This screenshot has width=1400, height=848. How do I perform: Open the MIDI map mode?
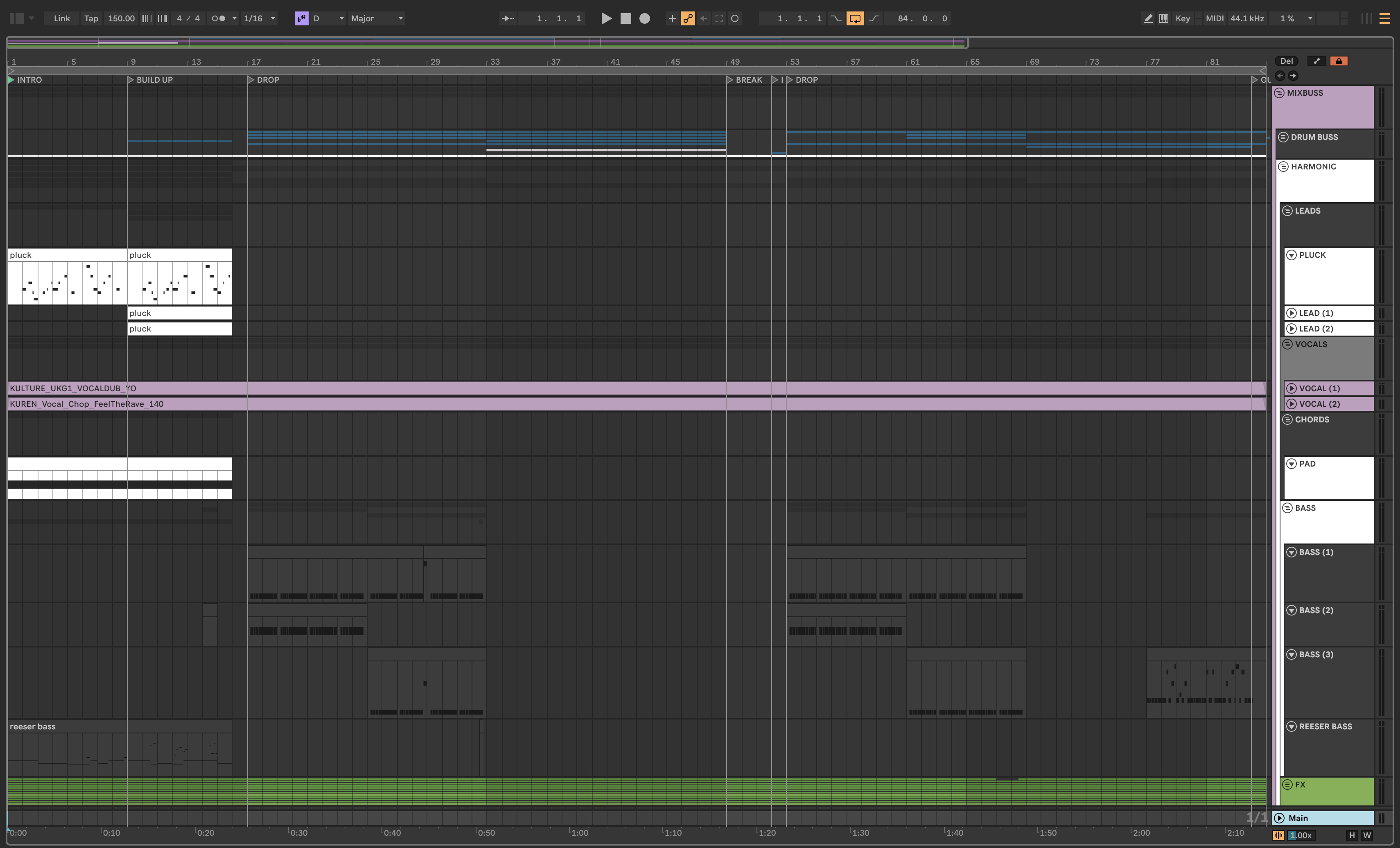[x=1214, y=18]
